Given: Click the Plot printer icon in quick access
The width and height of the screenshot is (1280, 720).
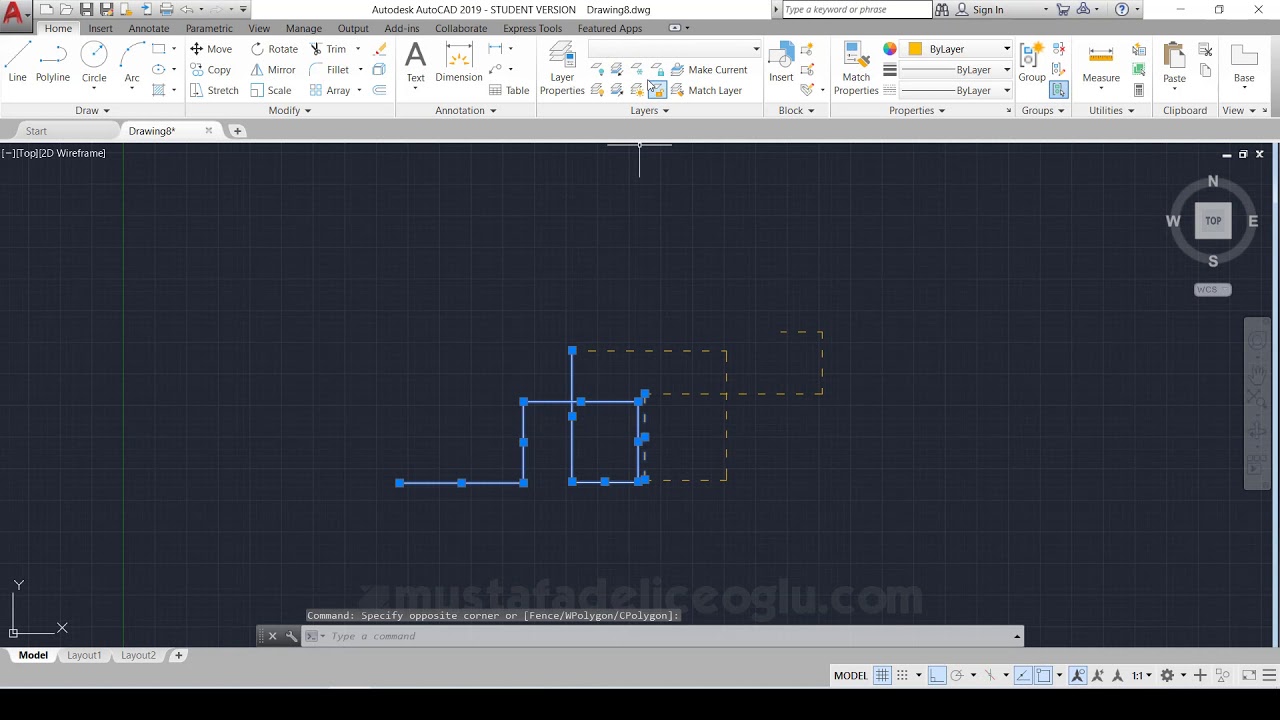Looking at the screenshot, I should pos(164,9).
